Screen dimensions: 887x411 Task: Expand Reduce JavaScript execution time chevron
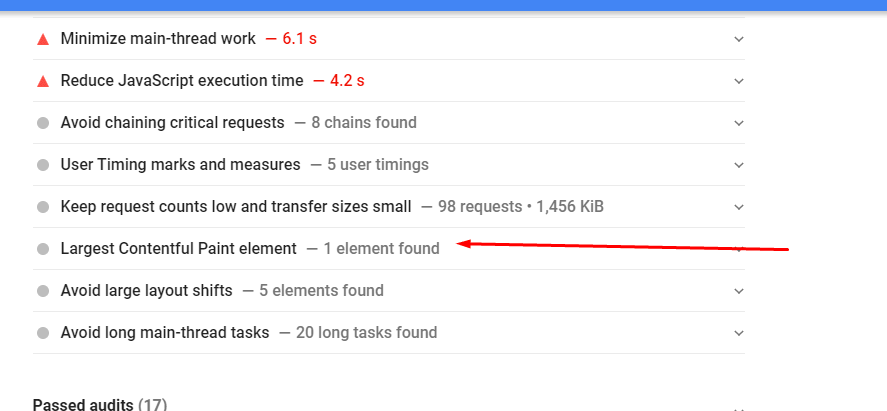739,81
